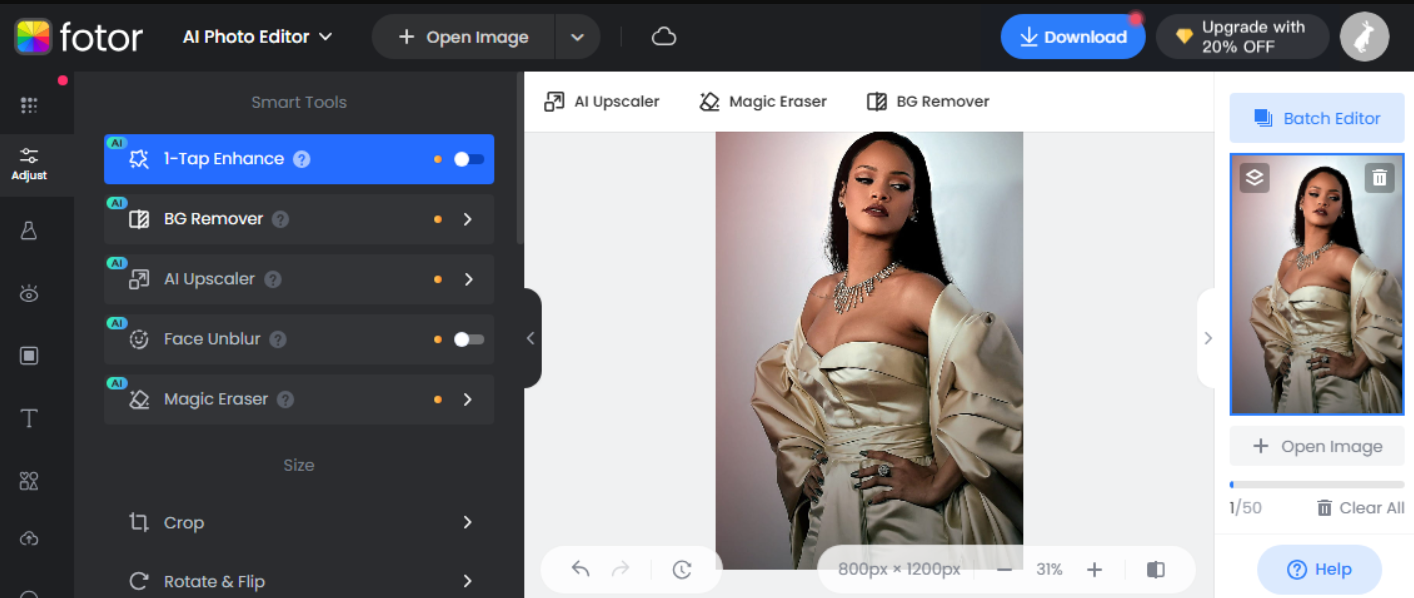
Task: Click the 31% zoom level value
Action: click(1049, 569)
